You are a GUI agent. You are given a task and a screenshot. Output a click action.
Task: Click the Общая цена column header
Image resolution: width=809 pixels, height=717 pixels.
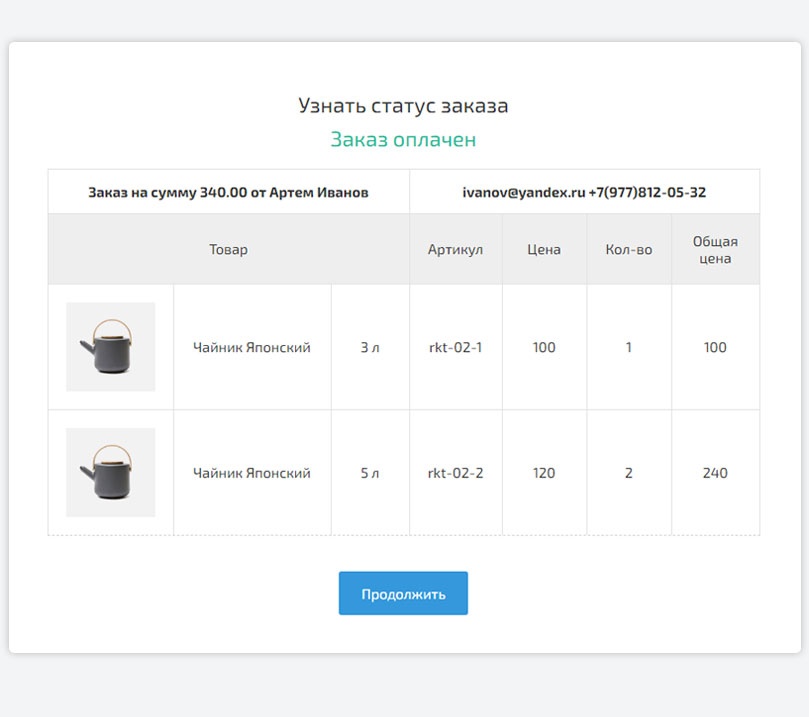[715, 249]
